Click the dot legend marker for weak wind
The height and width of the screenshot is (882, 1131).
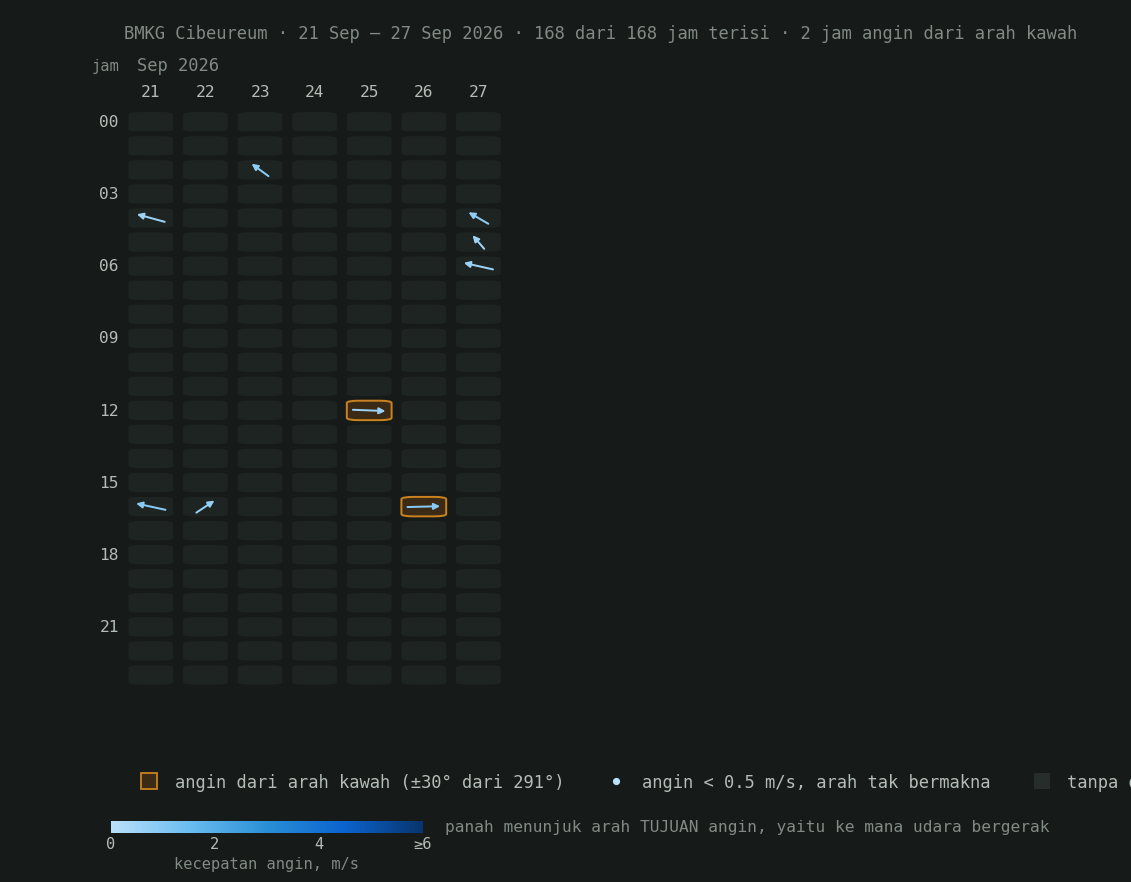(616, 782)
